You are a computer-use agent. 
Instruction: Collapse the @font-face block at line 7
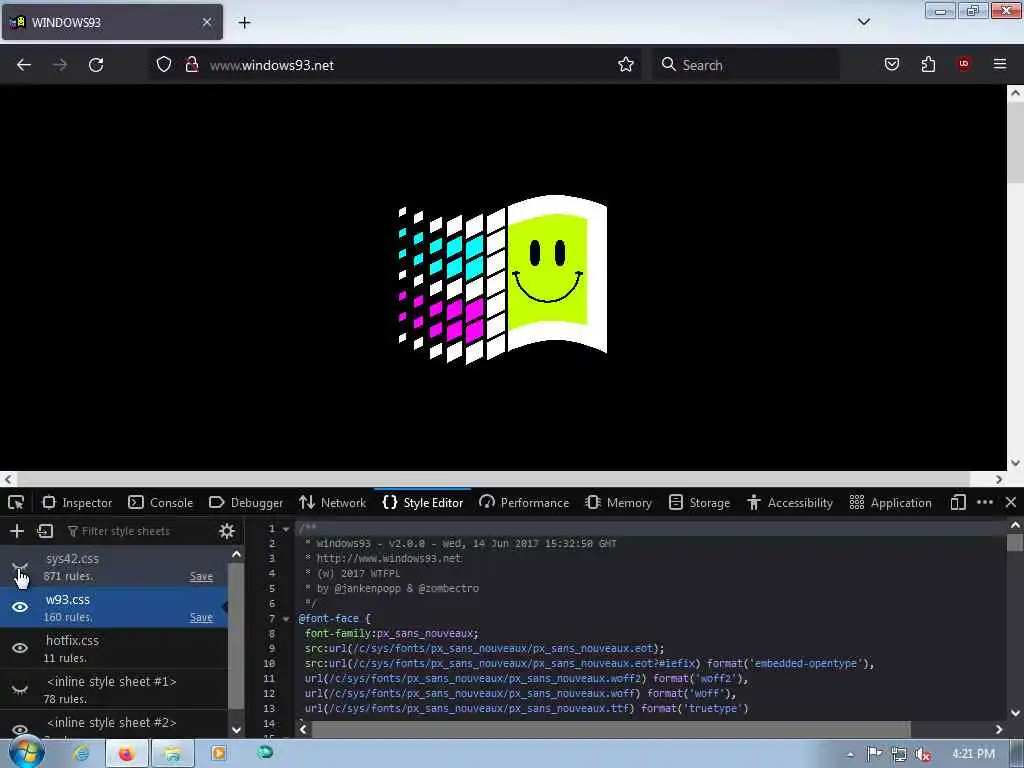[286, 618]
